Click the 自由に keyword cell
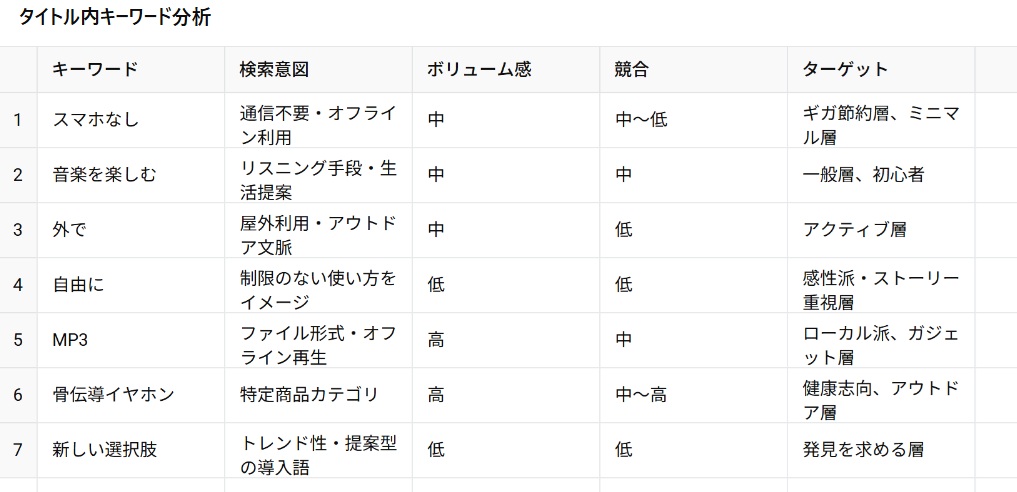This screenshot has width=1017, height=492. tap(131, 285)
